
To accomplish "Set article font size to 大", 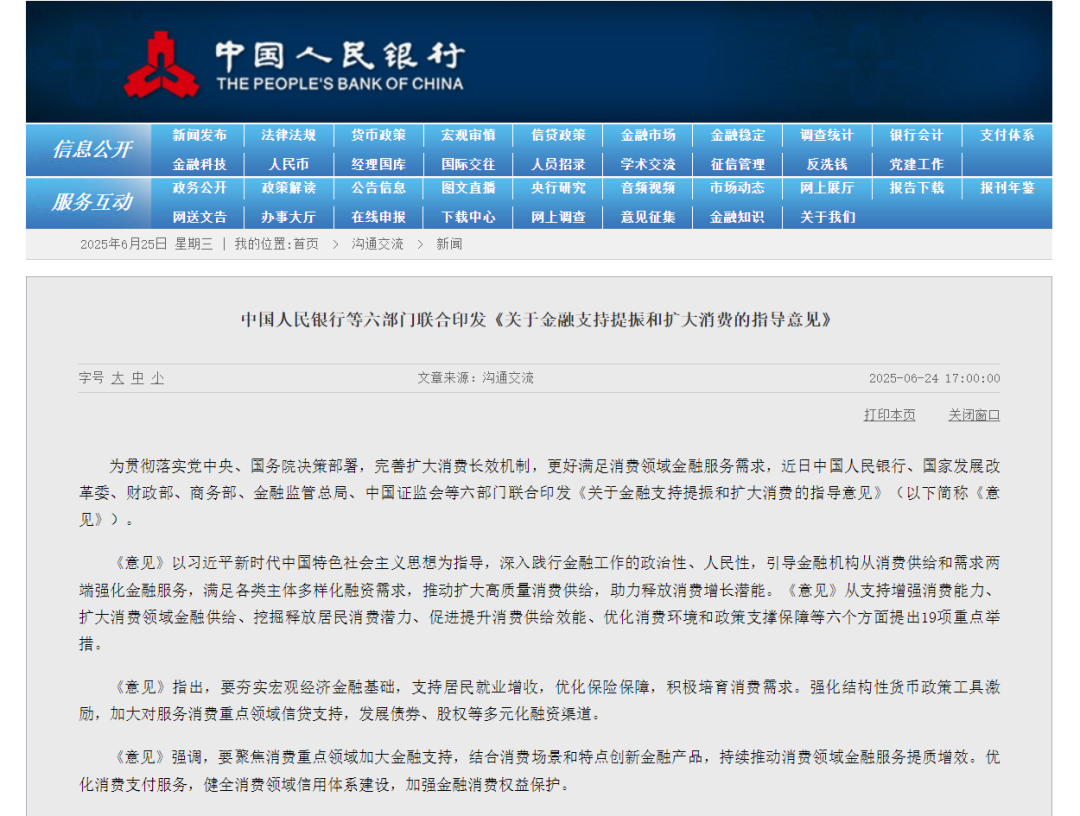I will click(x=118, y=378).
